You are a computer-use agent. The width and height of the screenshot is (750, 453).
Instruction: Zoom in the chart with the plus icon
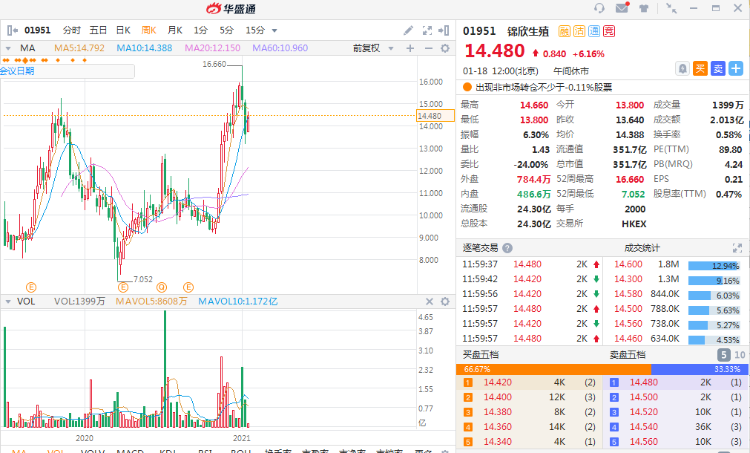[410, 48]
